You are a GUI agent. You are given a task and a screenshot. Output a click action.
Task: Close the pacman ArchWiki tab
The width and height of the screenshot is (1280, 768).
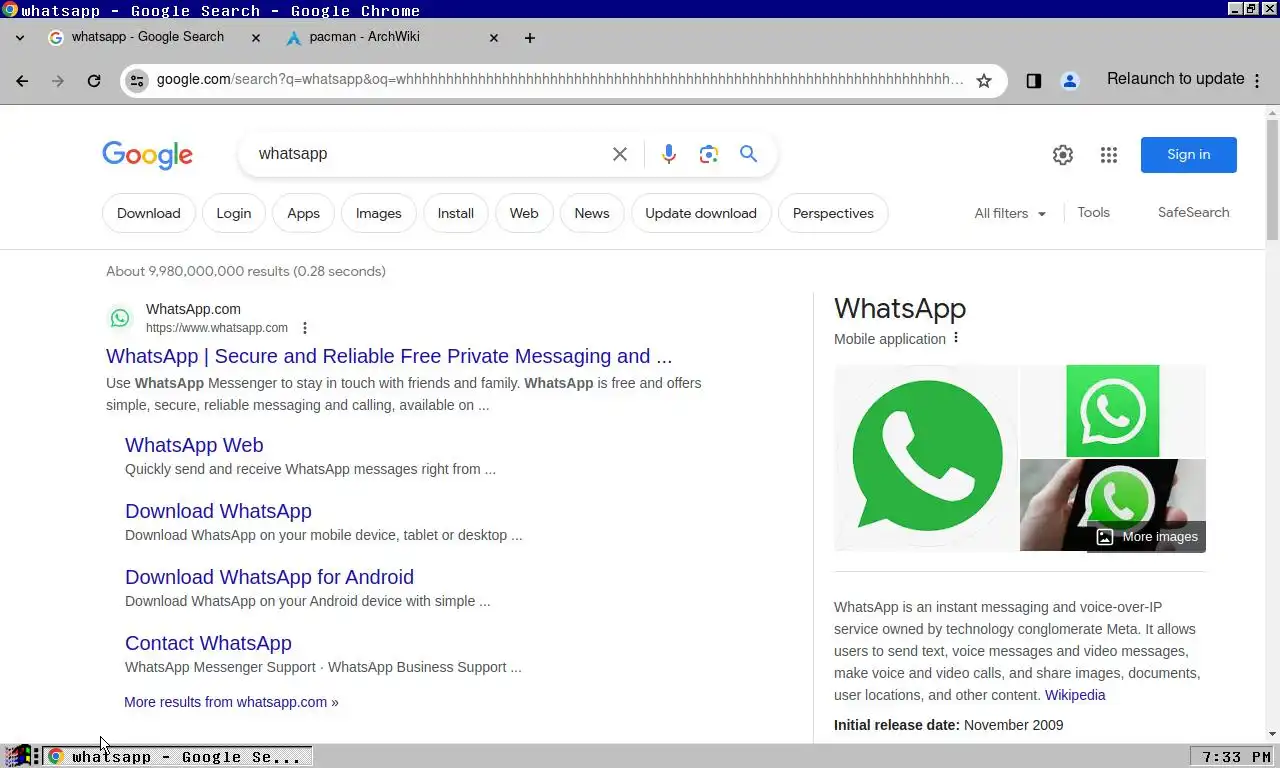pos(493,38)
